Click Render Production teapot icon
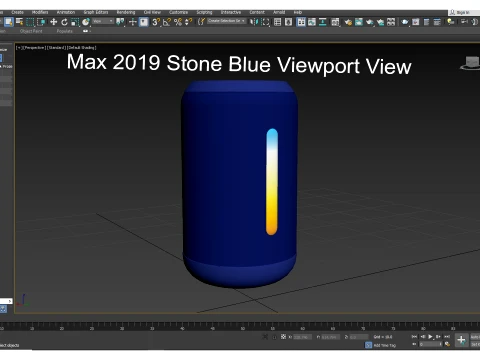The width and height of the screenshot is (480, 360). tap(369, 22)
